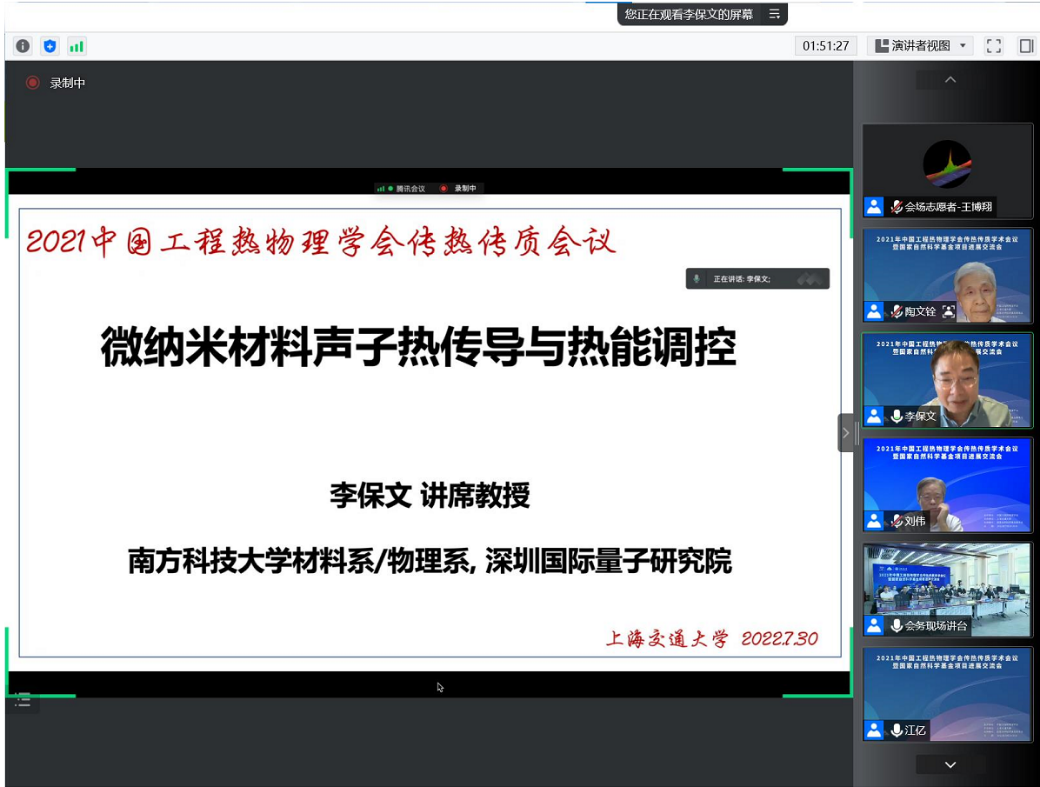Select the 会务现场讲台 video thumbnail

(947, 589)
